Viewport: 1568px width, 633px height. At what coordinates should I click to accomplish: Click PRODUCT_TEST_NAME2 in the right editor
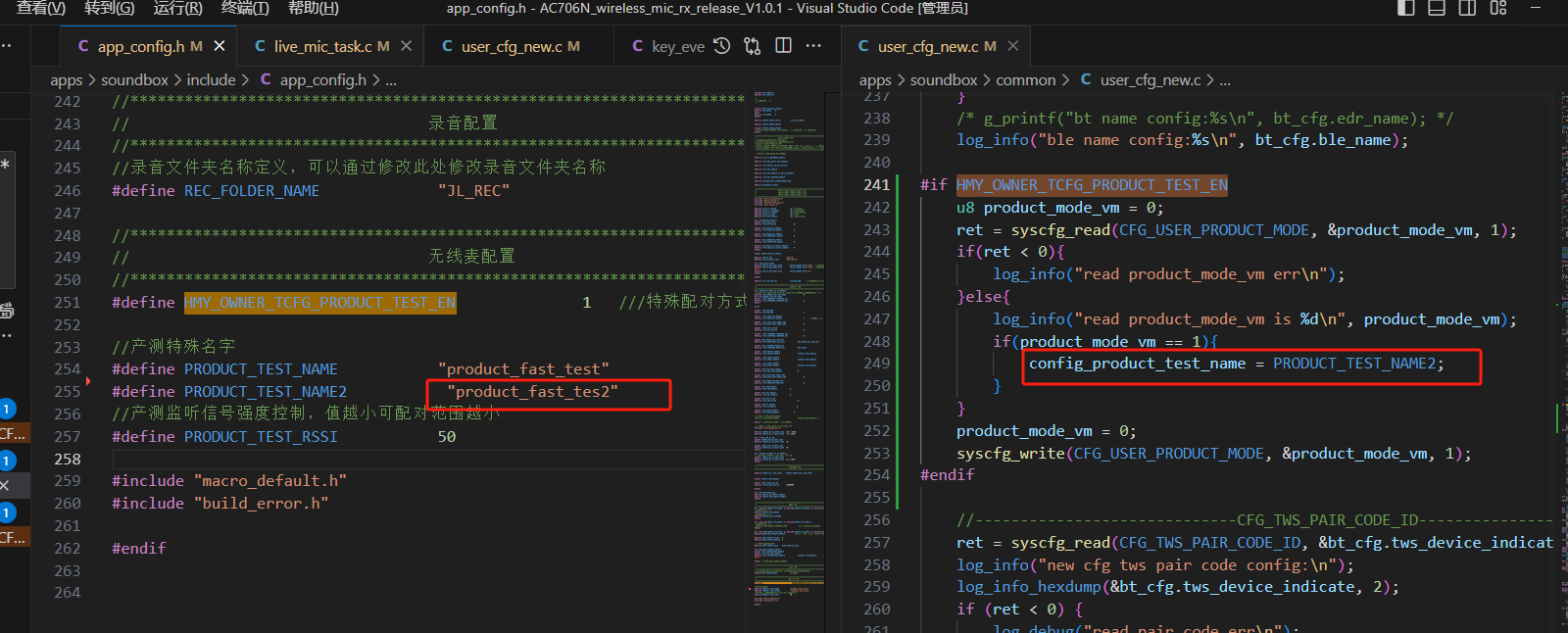[x=1354, y=364]
